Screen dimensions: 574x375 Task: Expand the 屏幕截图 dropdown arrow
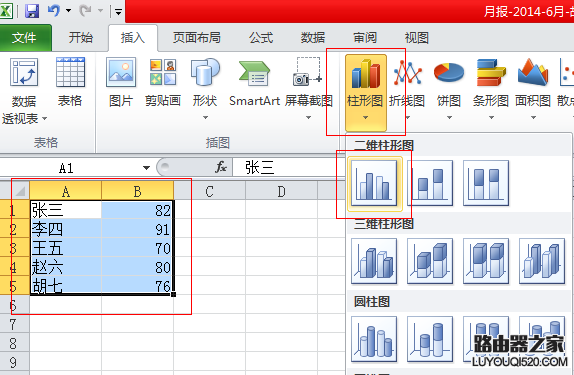tap(309, 118)
